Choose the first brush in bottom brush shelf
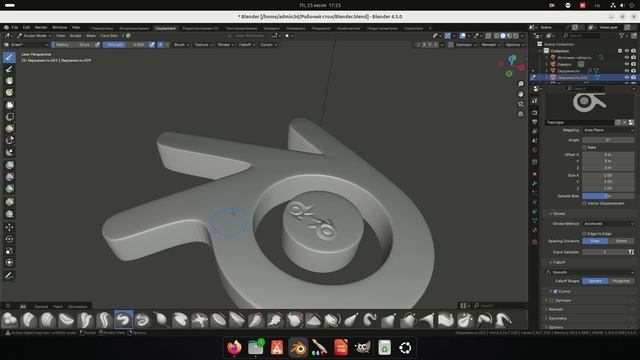The image size is (640, 360). tap(9, 320)
